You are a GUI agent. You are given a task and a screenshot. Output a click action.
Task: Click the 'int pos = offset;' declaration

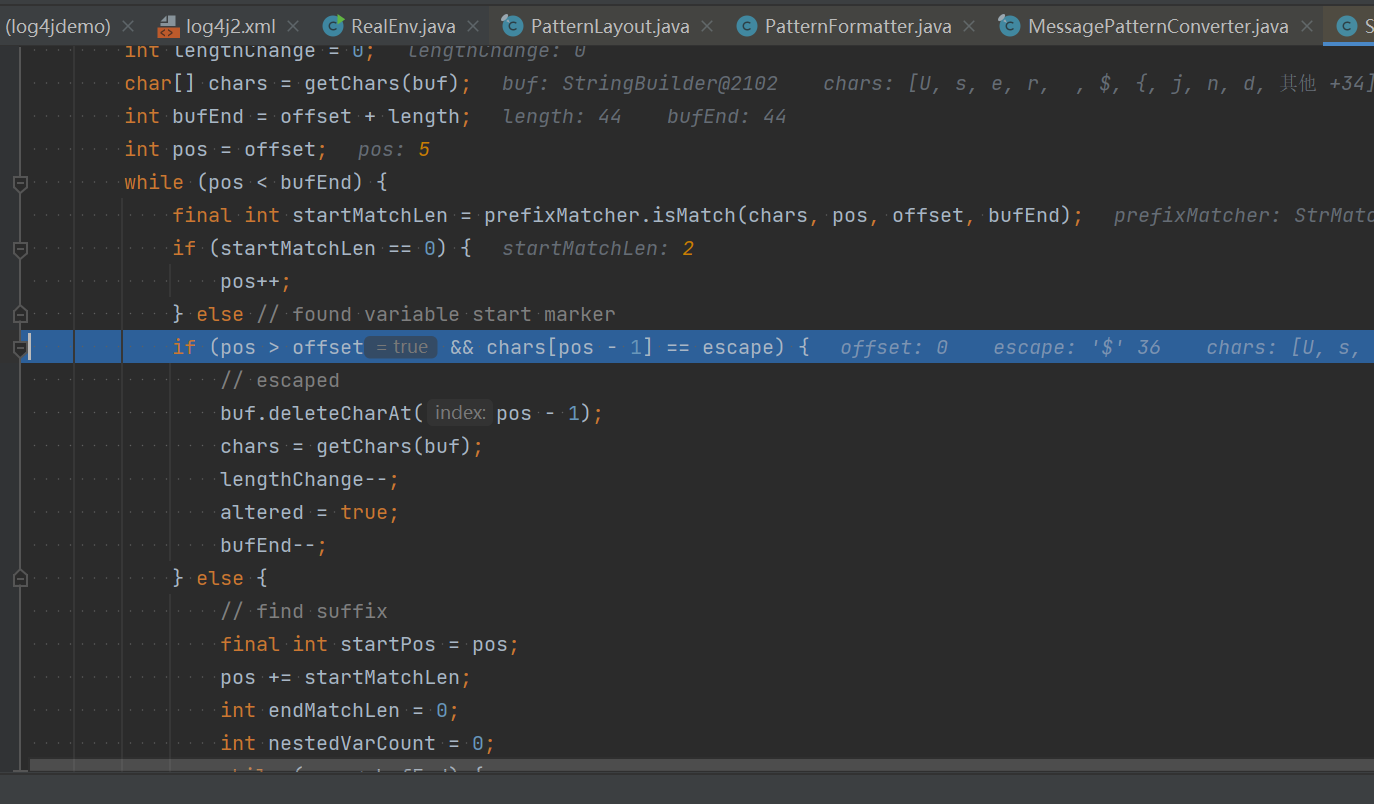(x=226, y=150)
